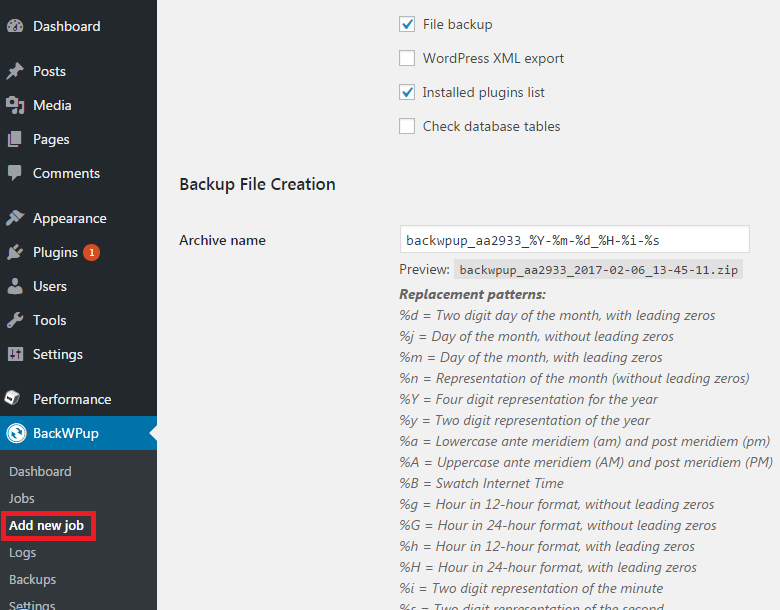This screenshot has width=780, height=610.
Task: Click the %j day without leading zeros line
Action: 536,336
